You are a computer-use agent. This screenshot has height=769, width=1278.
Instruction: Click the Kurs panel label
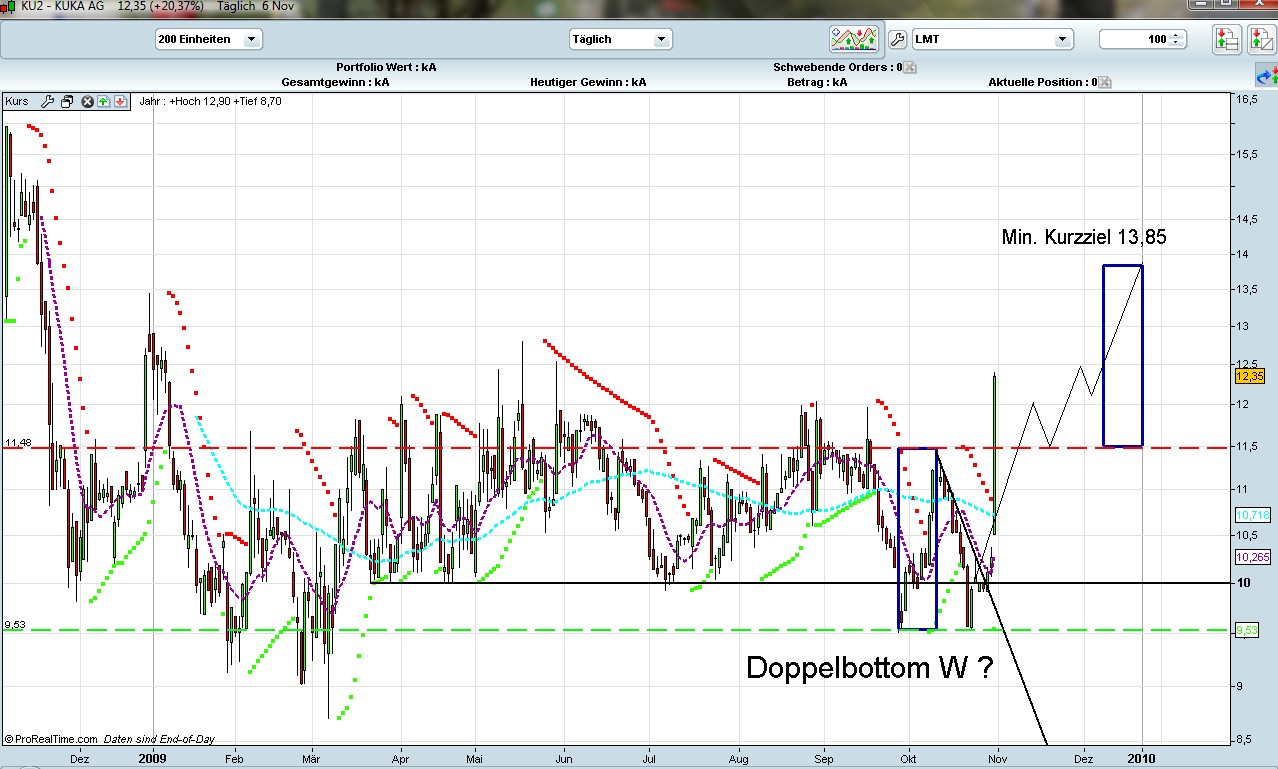tap(17, 101)
